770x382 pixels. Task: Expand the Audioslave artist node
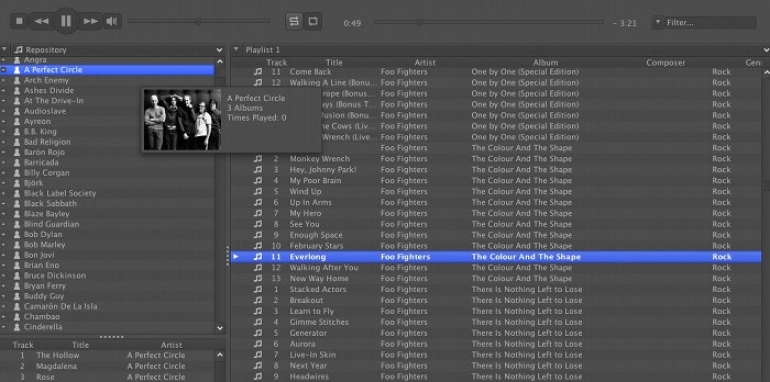point(4,111)
